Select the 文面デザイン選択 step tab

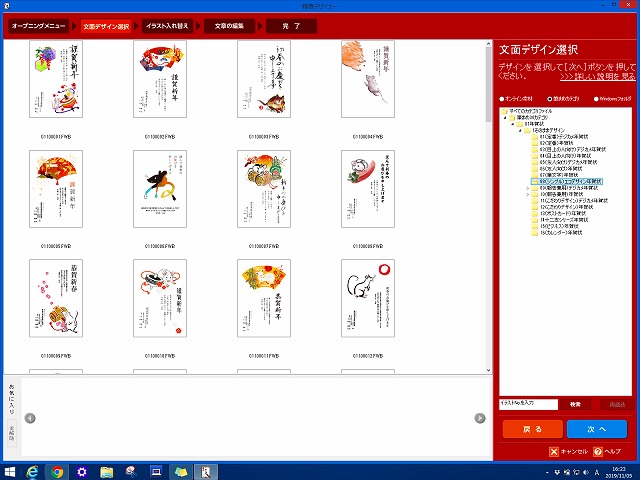tap(106, 26)
